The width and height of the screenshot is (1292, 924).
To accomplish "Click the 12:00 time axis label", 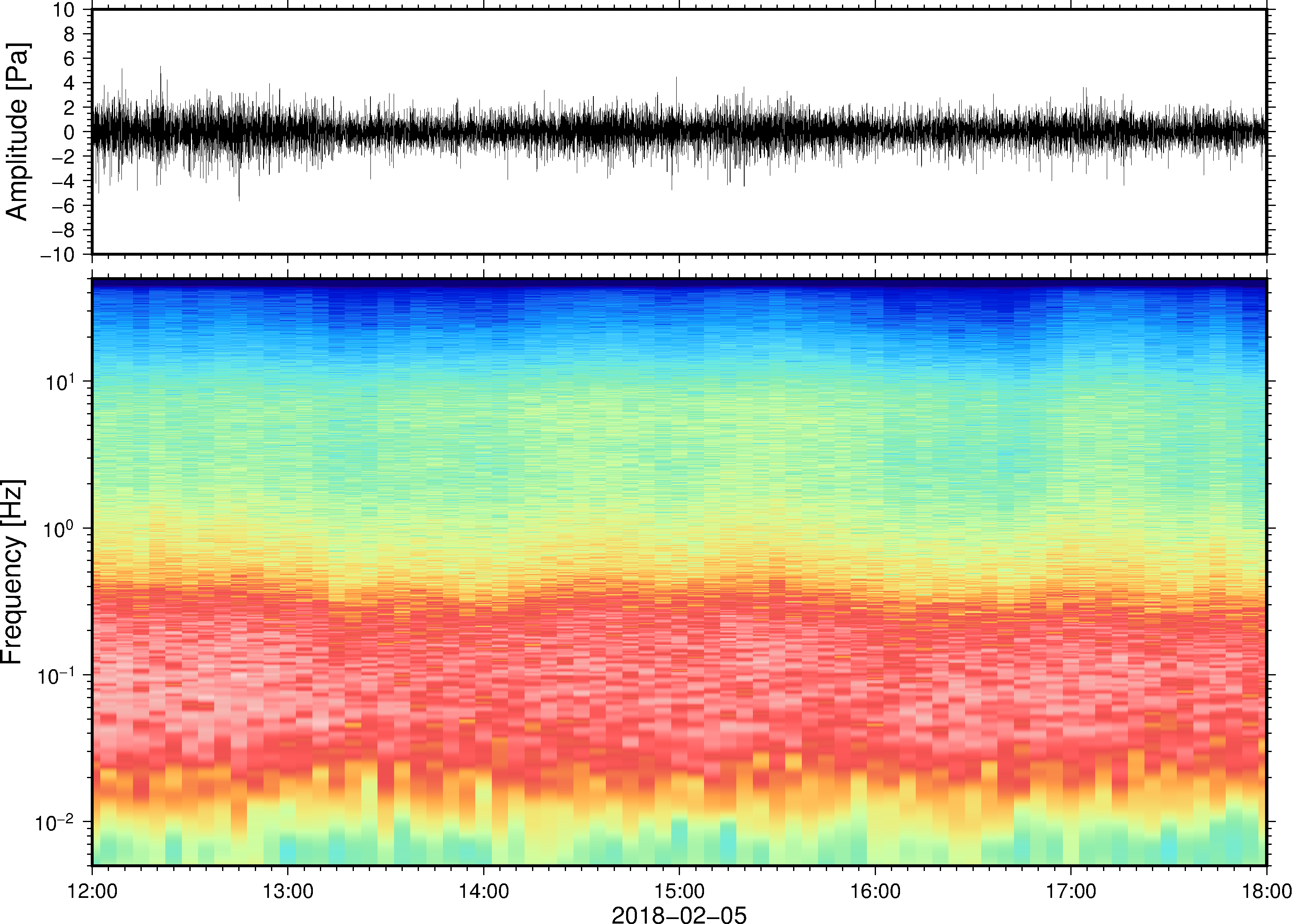I will (92, 891).
